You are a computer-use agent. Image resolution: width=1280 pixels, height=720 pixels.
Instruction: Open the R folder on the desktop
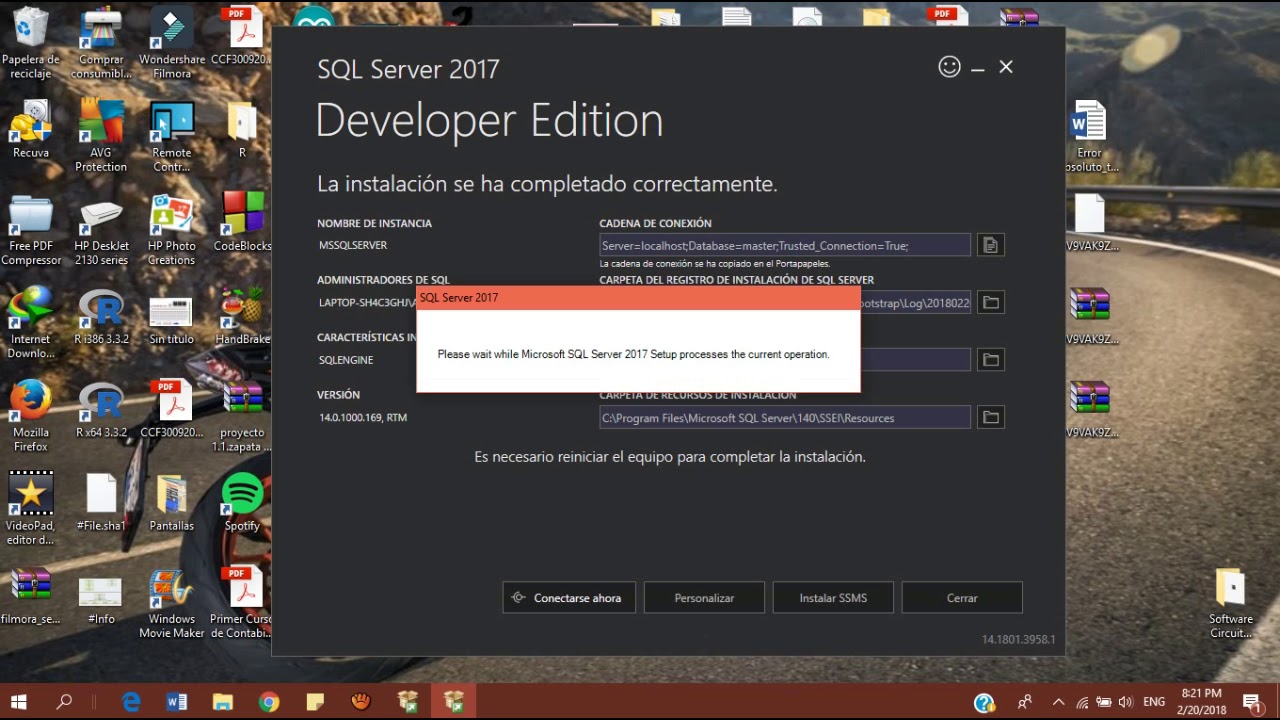[242, 130]
